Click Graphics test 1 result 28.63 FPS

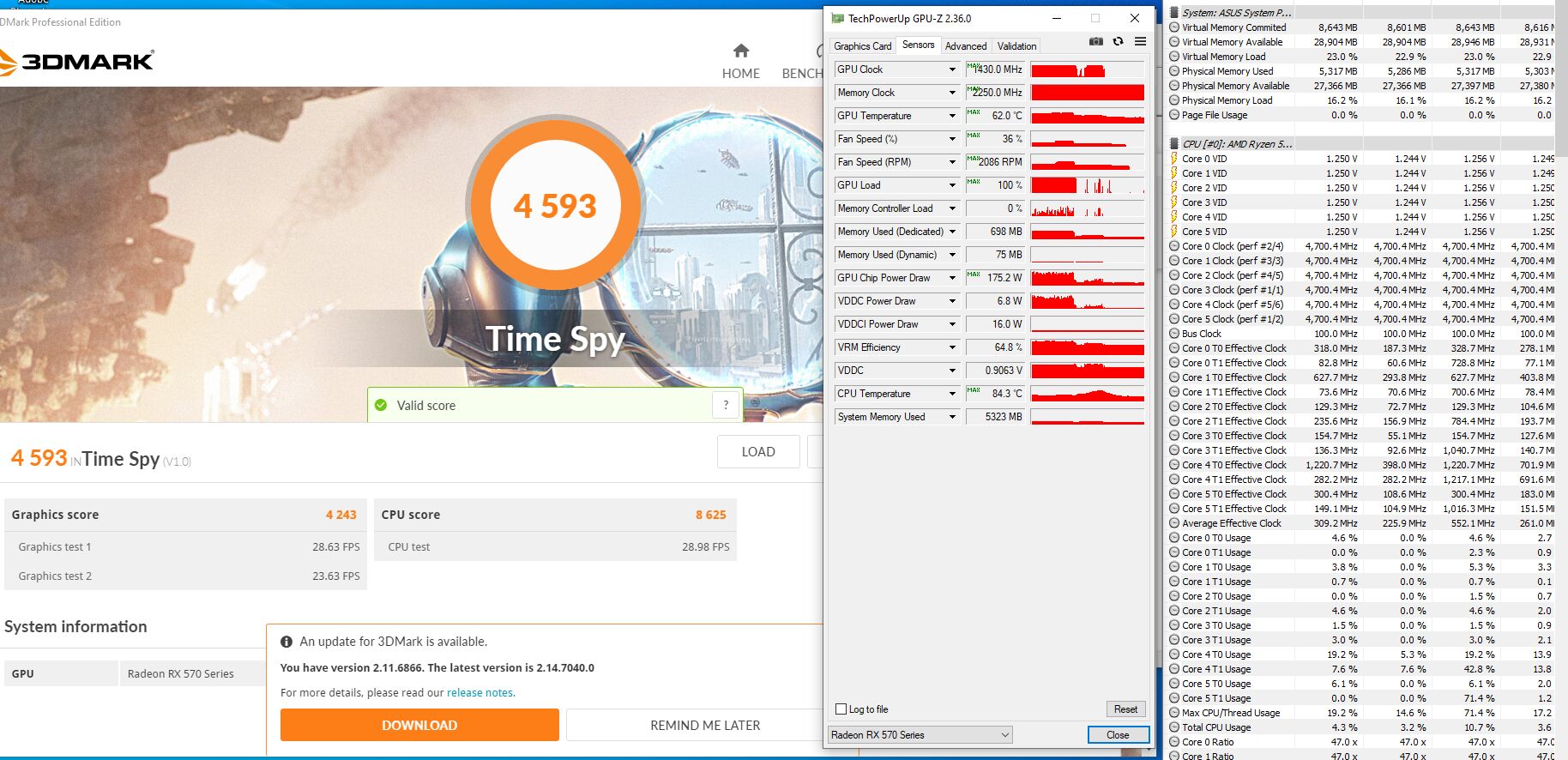click(336, 546)
